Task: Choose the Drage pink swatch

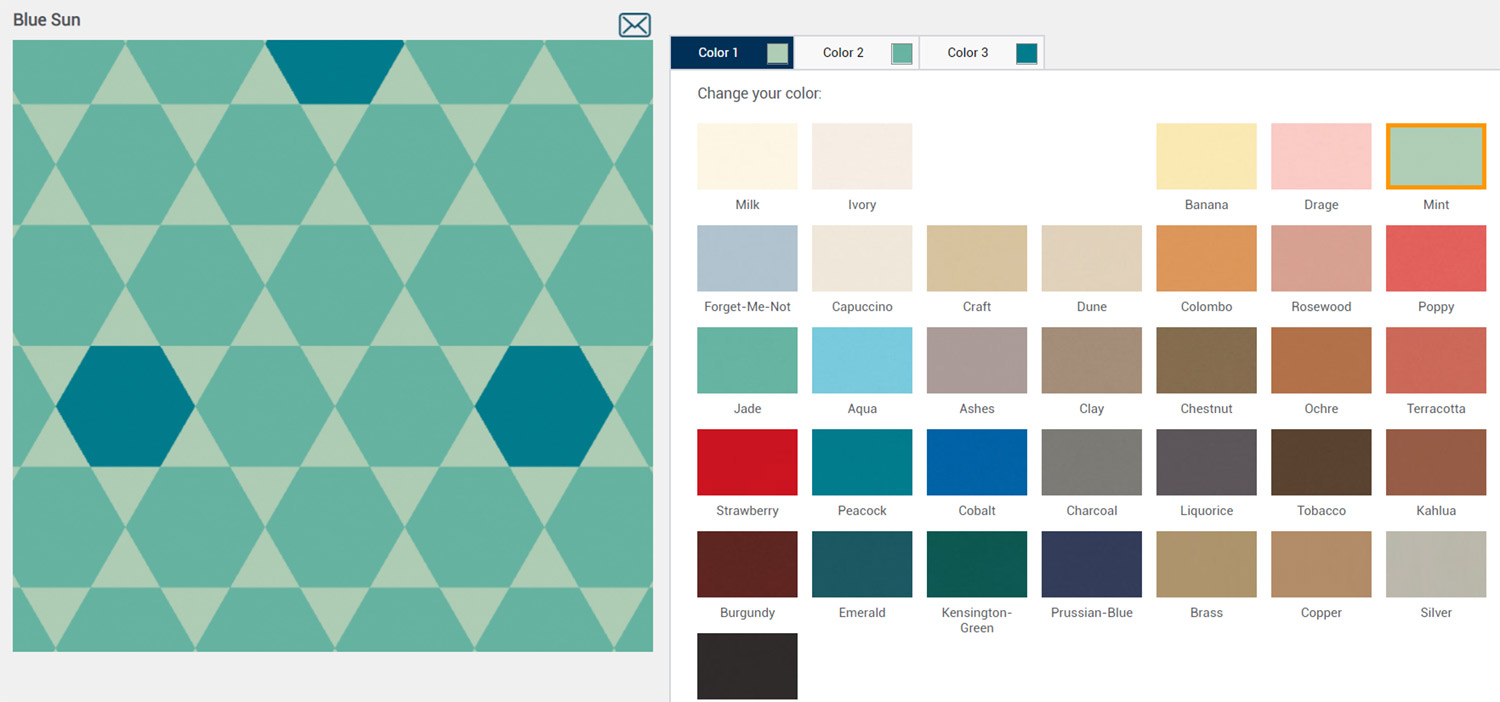Action: pos(1321,157)
